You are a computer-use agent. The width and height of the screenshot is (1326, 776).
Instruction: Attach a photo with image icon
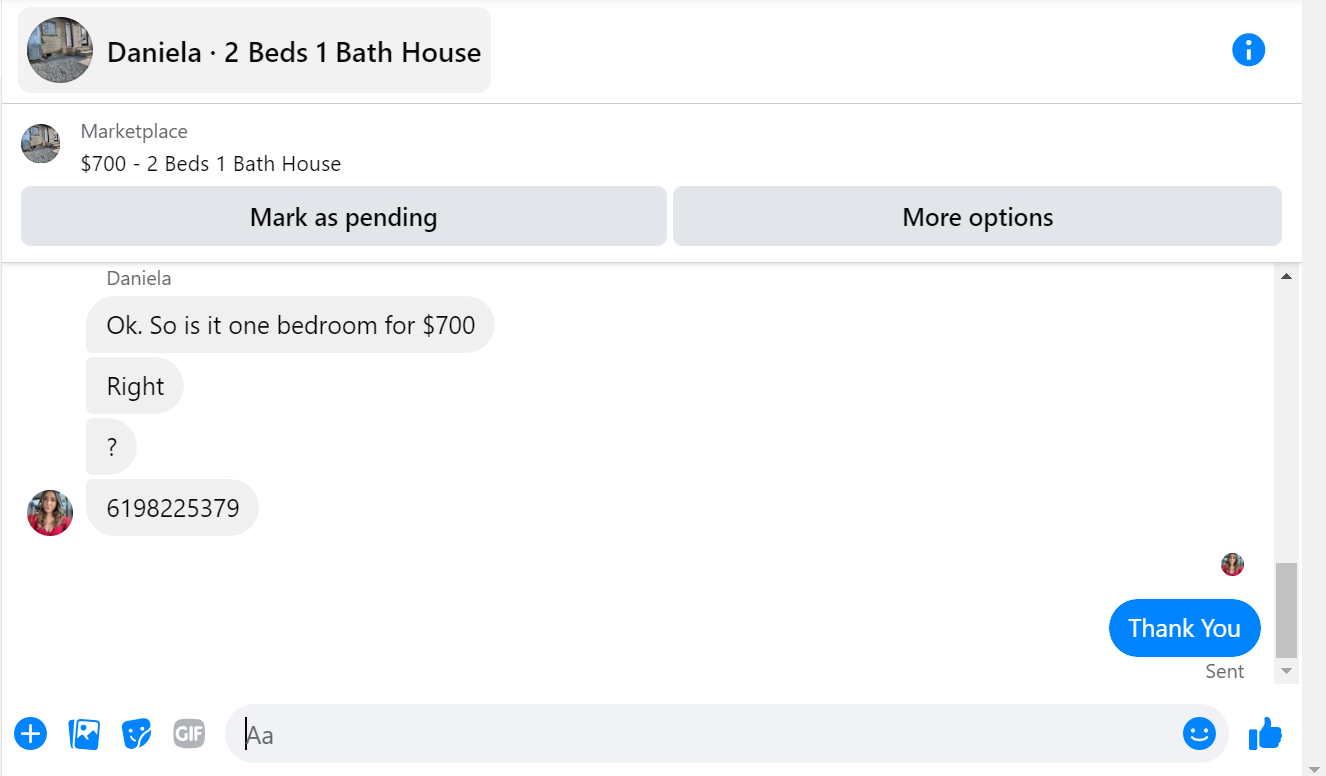pyautogui.click(x=84, y=734)
